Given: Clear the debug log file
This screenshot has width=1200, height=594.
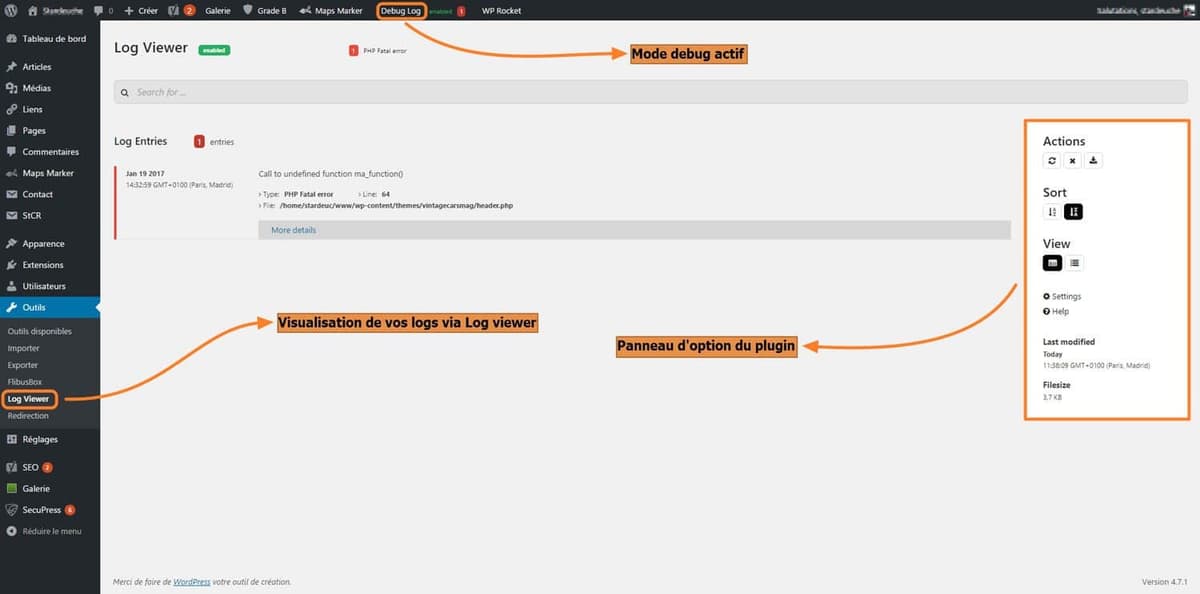Looking at the screenshot, I should tap(1072, 160).
